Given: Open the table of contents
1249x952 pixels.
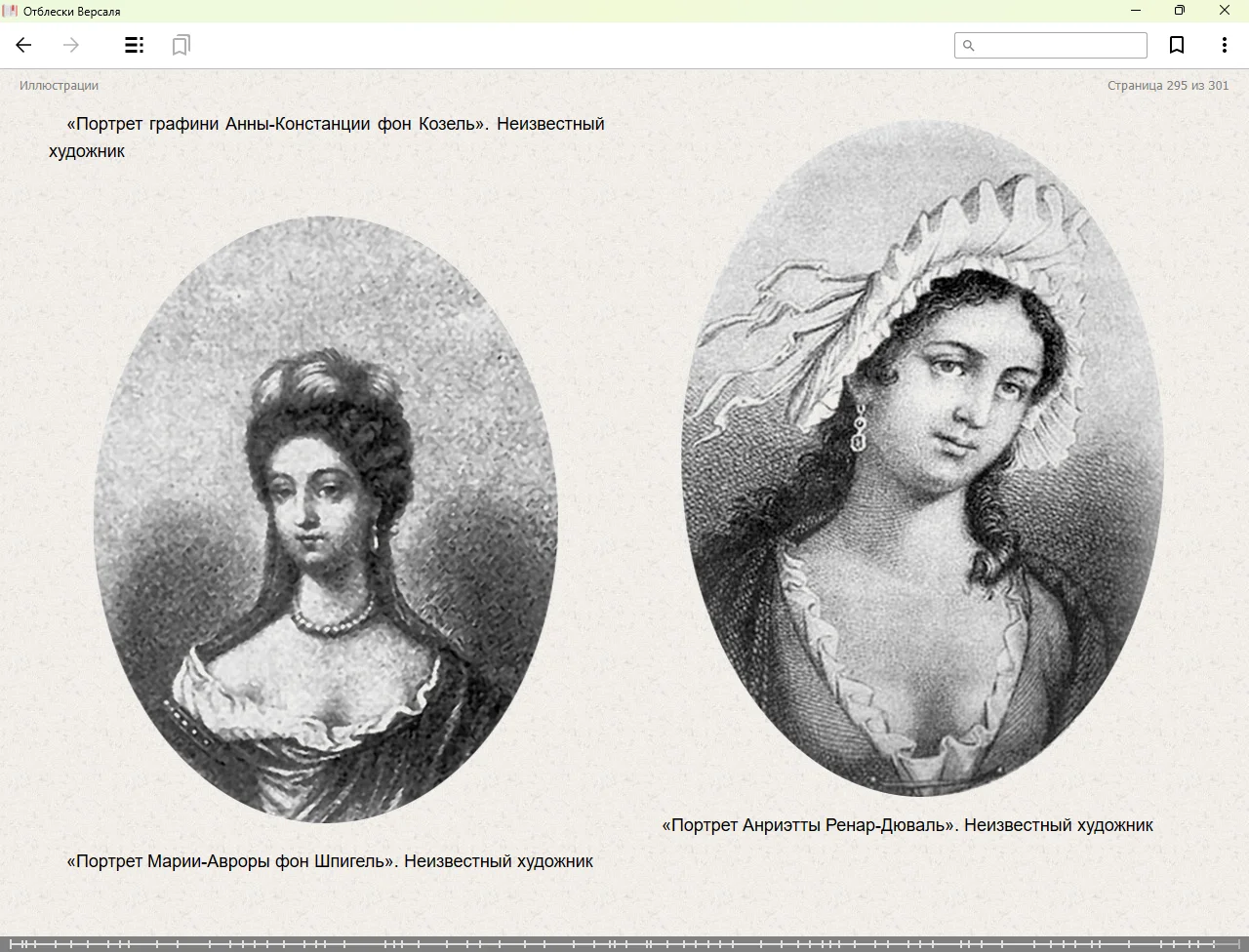Looking at the screenshot, I should [135, 45].
